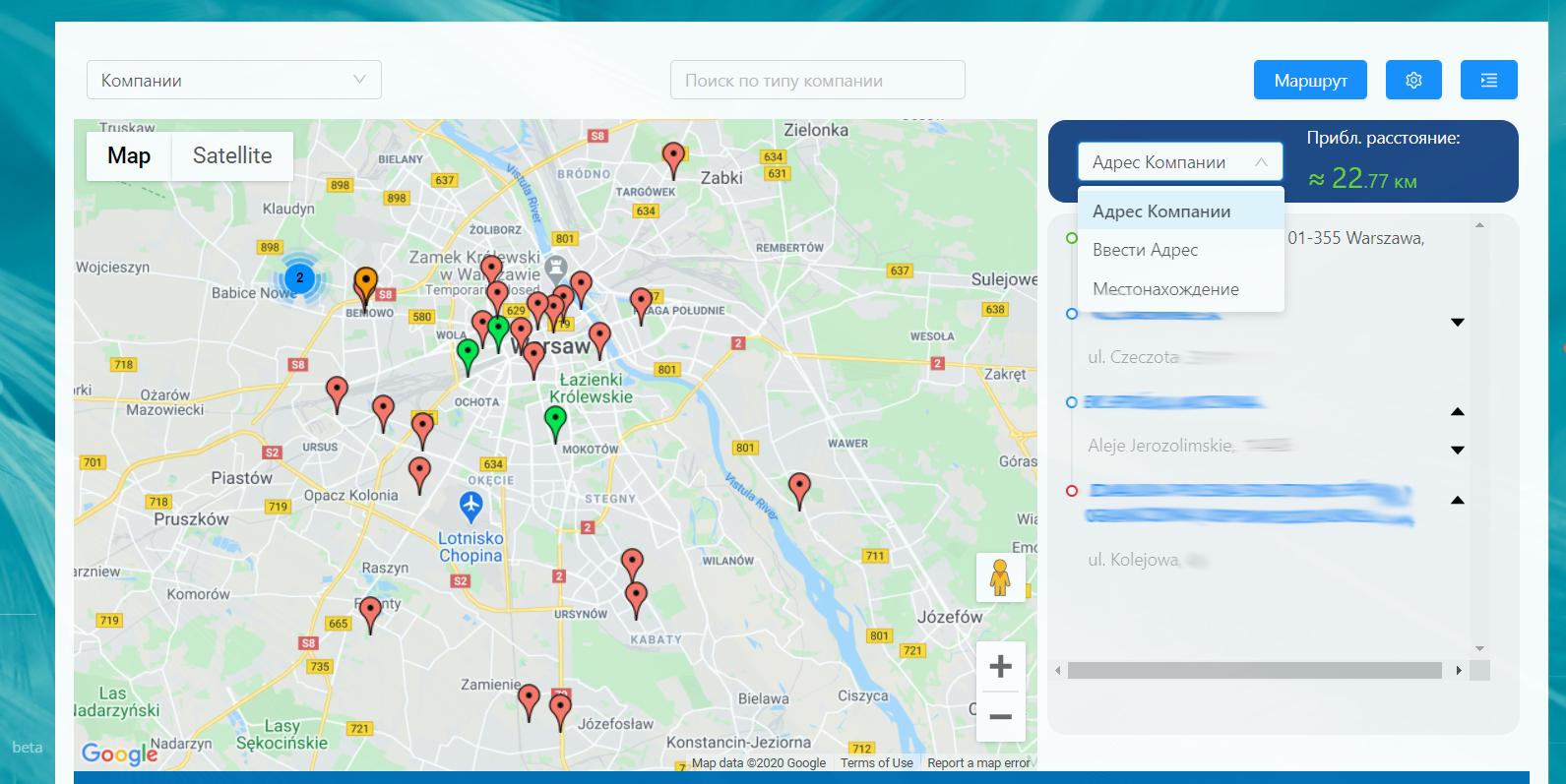Click the down arrow above ul. Czeczota
Image resolution: width=1566 pixels, height=784 pixels.
click(x=1458, y=323)
